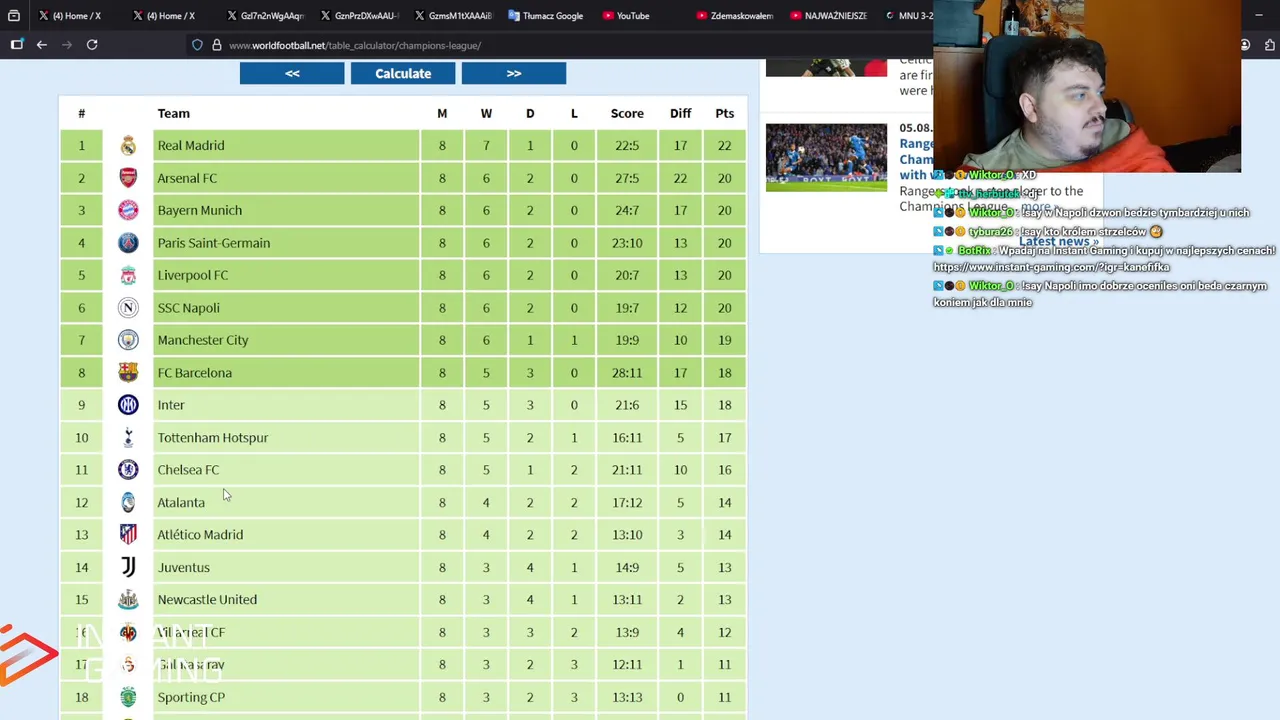Open the instant-gaming.com link in chat overlay

[1051, 267]
